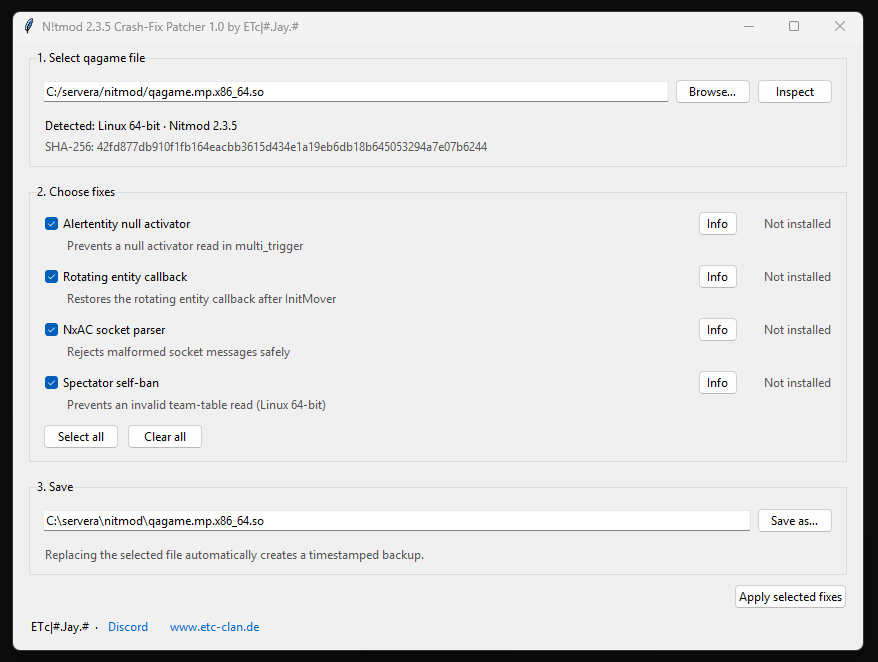Viewport: 878px width, 662px height.
Task: Uncheck the Rotating entity callback fix
Action: [52, 277]
